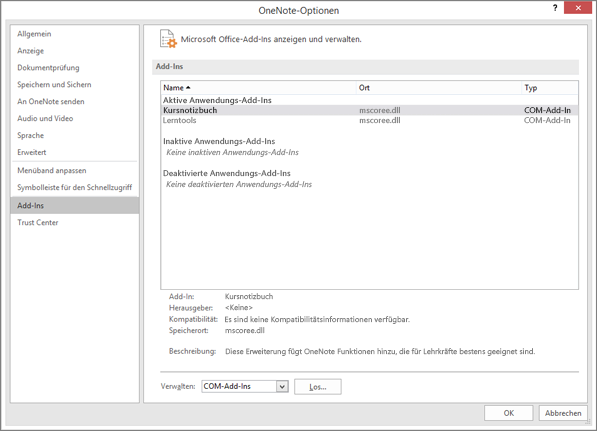This screenshot has width=597, height=431.
Task: Open Audio und Video settings
Action: click(x=45, y=118)
